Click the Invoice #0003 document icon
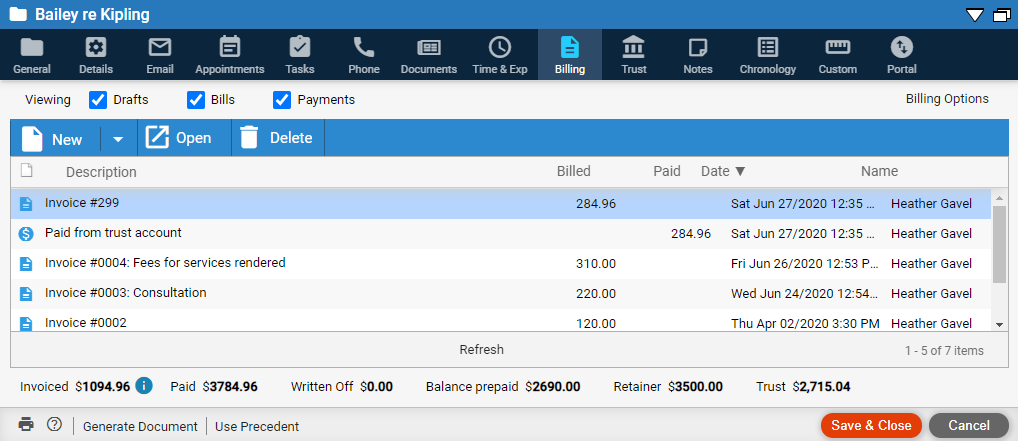Image resolution: width=1018 pixels, height=441 pixels. (26, 294)
